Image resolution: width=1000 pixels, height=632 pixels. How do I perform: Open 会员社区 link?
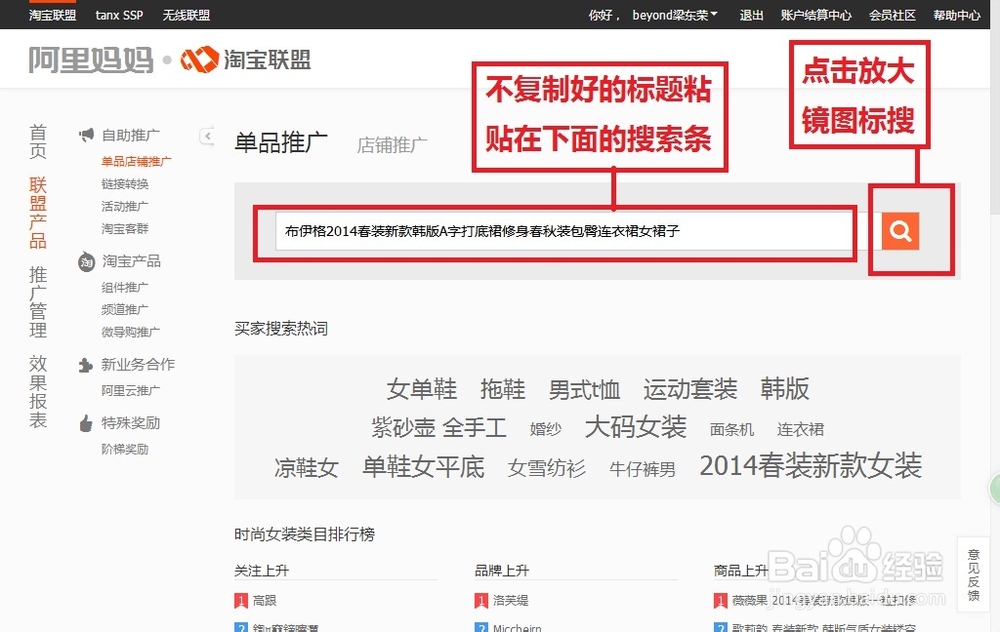(x=892, y=15)
